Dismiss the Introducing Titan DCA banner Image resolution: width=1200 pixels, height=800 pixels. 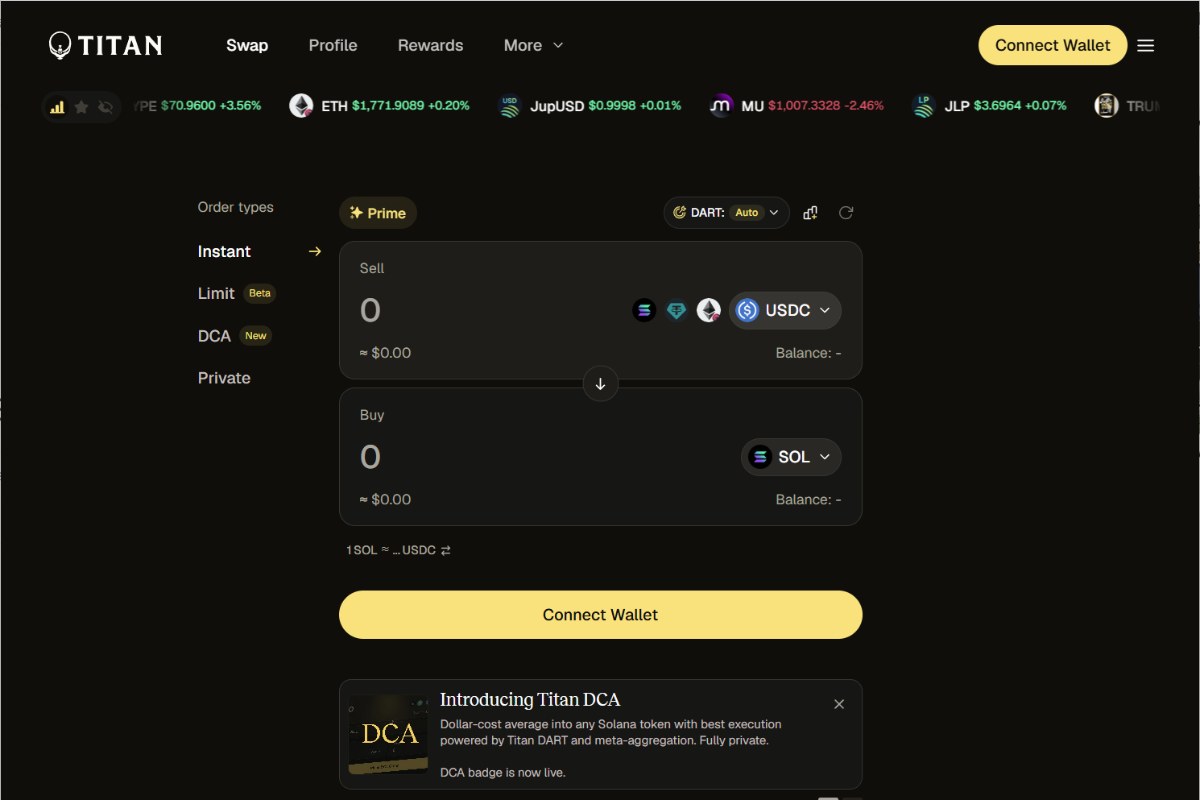(x=839, y=704)
